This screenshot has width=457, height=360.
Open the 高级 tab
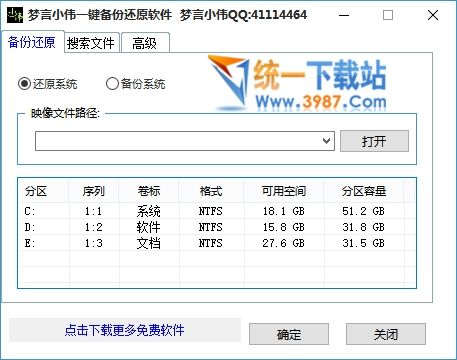tap(145, 43)
